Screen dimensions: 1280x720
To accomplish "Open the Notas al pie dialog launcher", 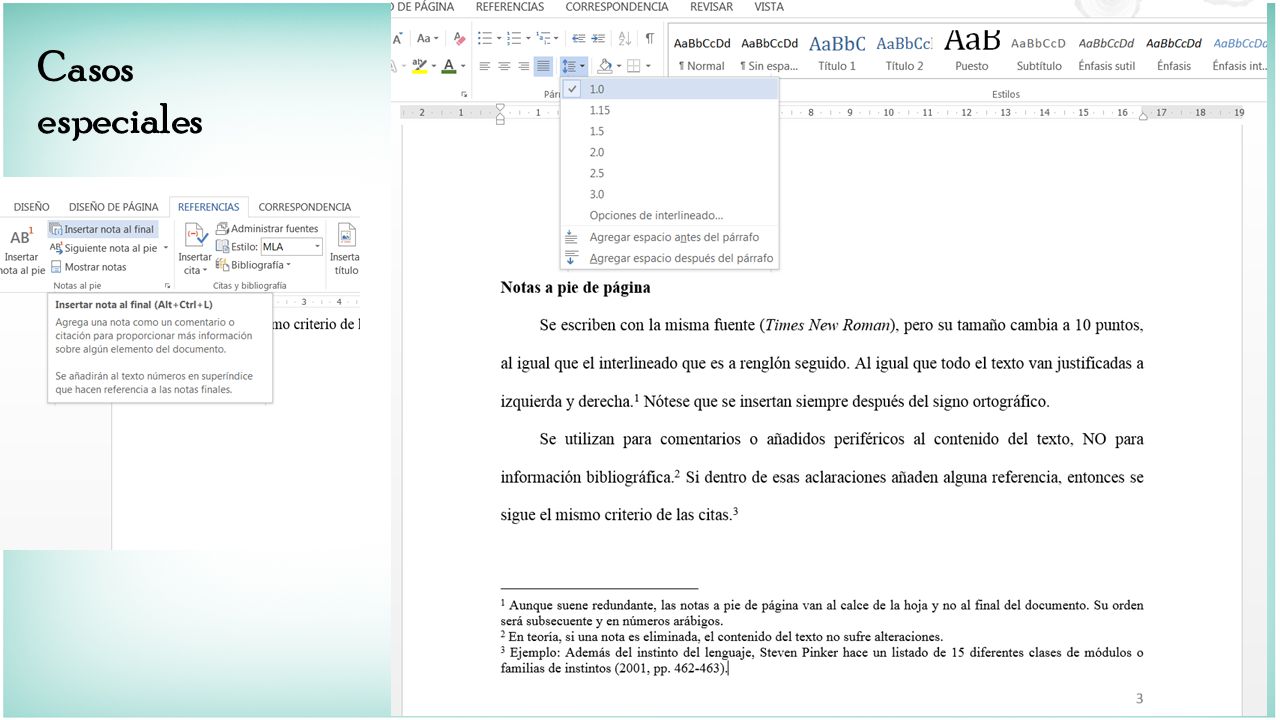I will tap(167, 286).
